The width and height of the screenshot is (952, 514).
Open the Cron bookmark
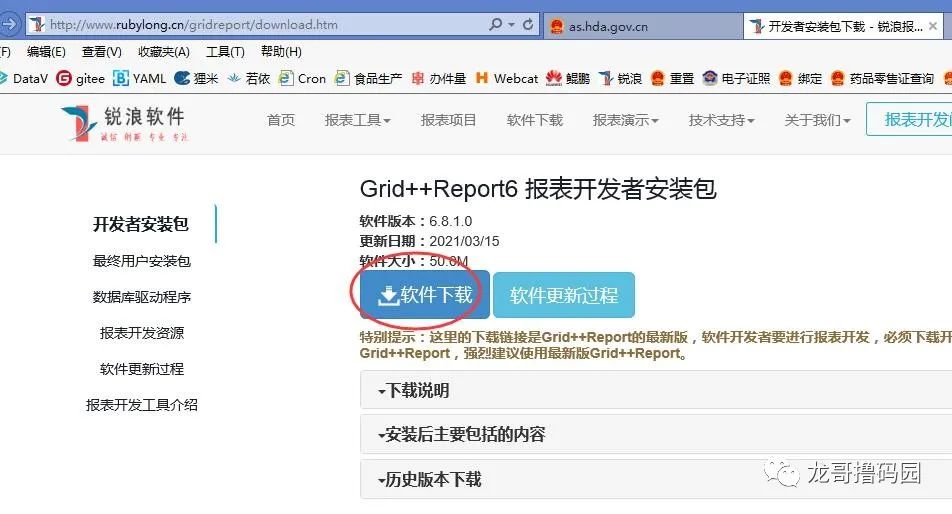tap(302, 78)
